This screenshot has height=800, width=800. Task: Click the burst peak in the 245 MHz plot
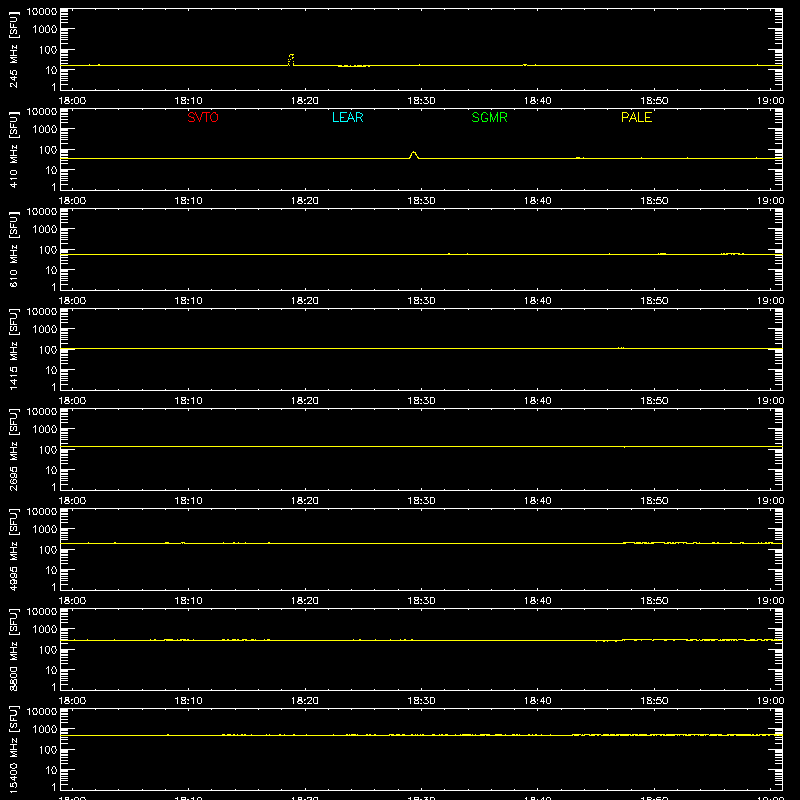click(x=291, y=59)
